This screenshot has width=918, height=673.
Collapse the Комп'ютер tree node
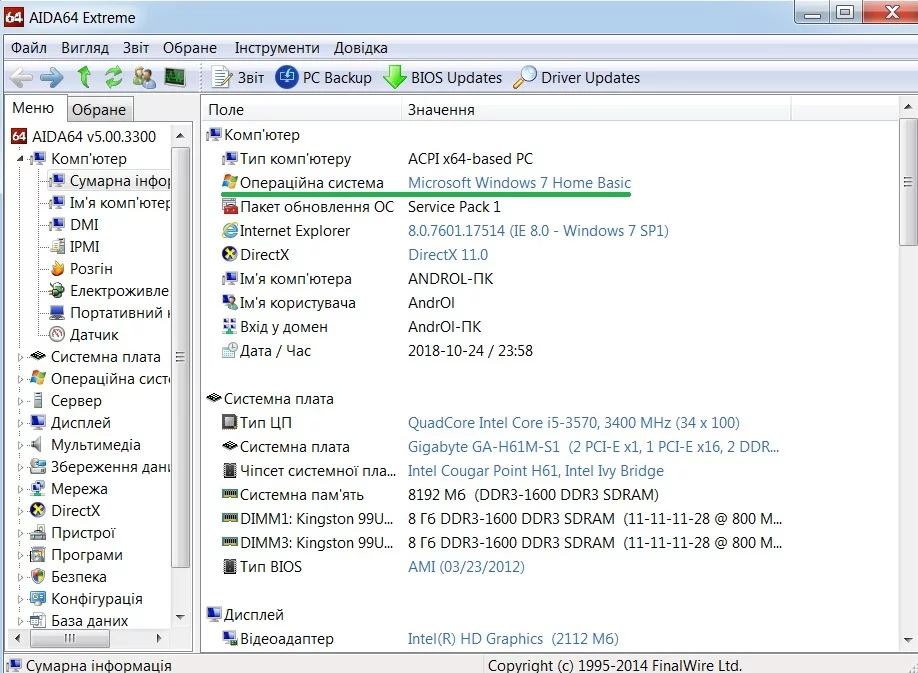point(20,159)
